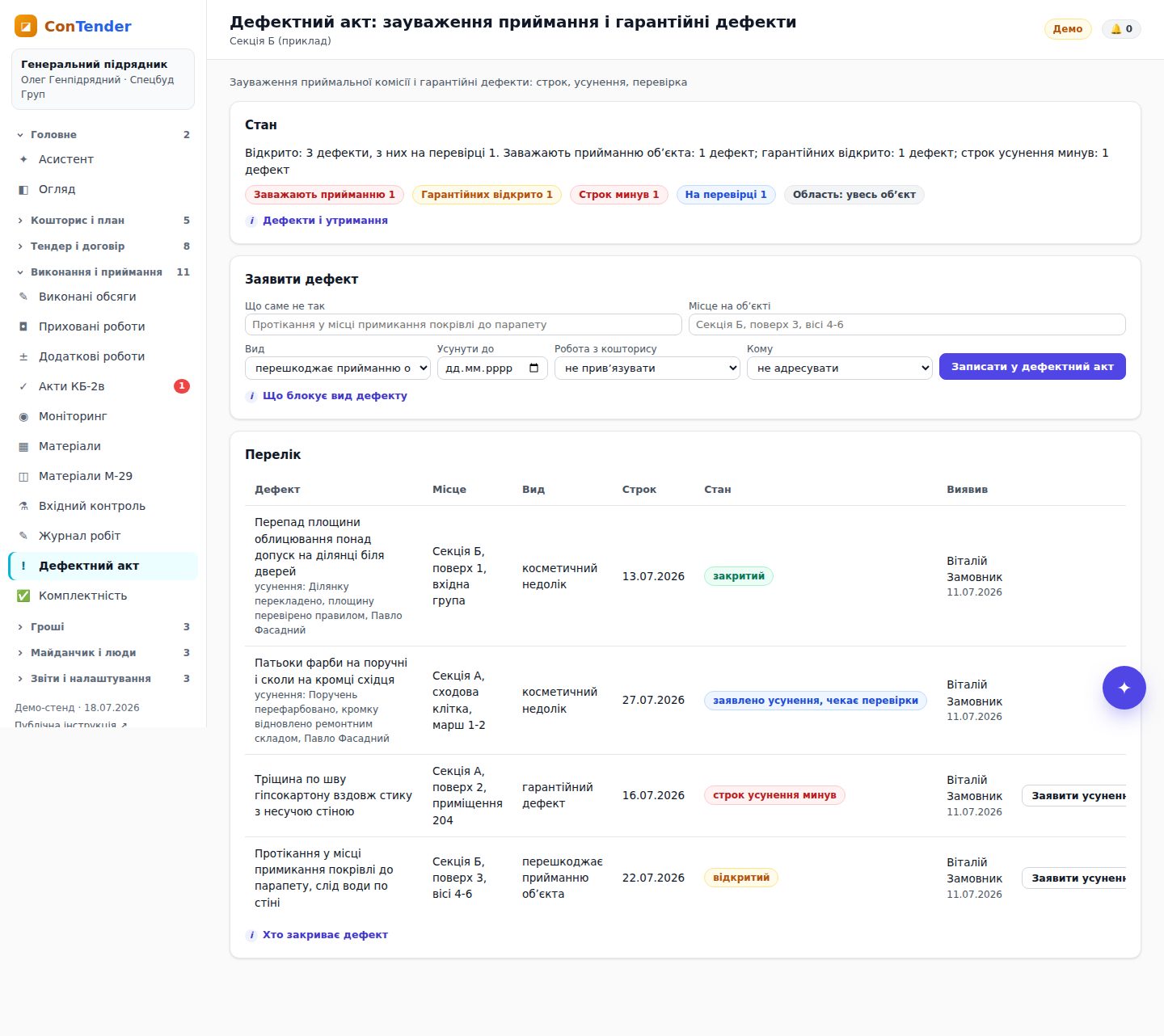Viewport: 1164px width, 1036px height.
Task: Open Комплектність page
Action: [x=103, y=596]
